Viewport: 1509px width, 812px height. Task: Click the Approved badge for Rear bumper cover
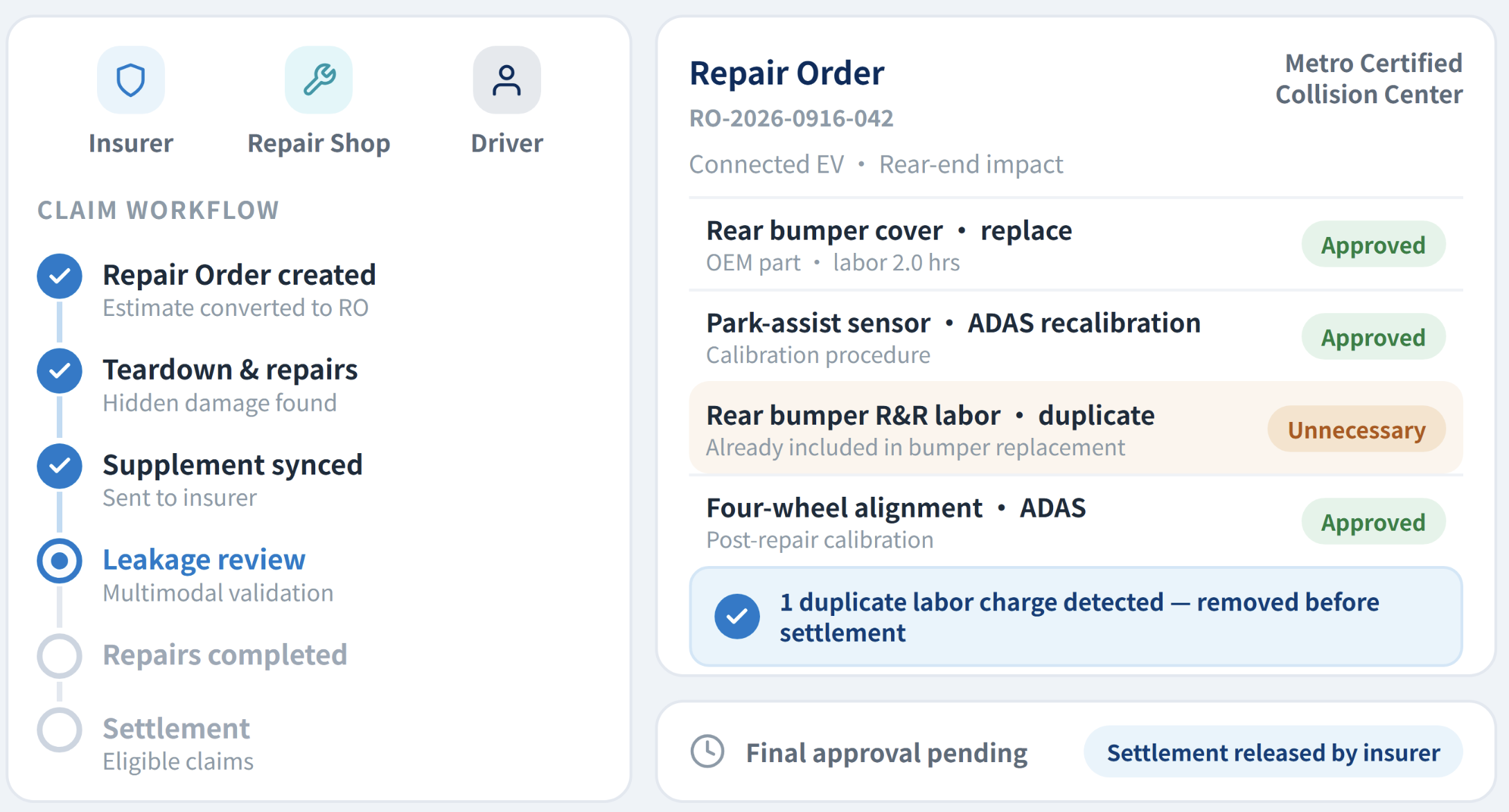1373,245
